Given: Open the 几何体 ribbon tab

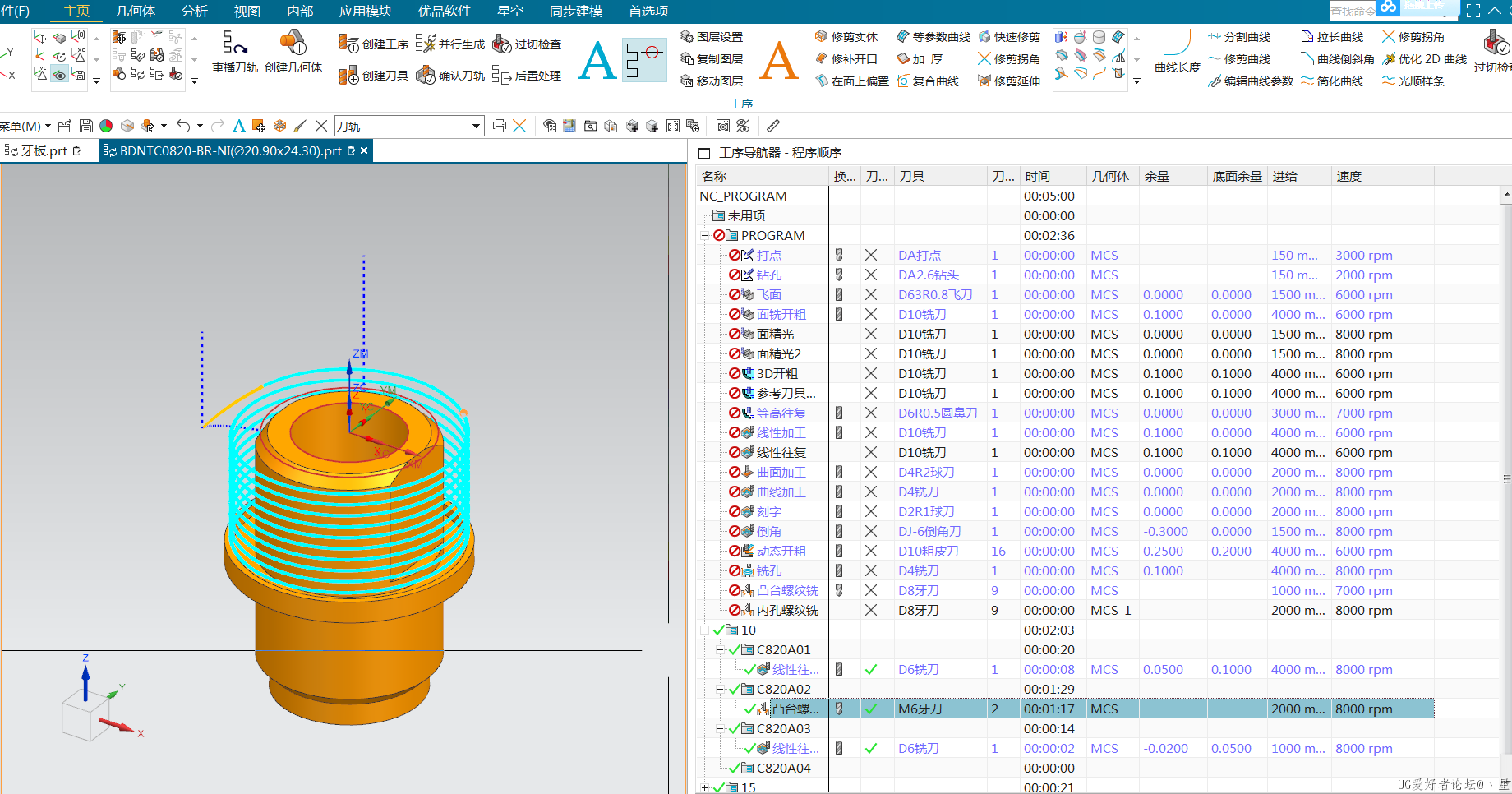Looking at the screenshot, I should click(x=136, y=11).
